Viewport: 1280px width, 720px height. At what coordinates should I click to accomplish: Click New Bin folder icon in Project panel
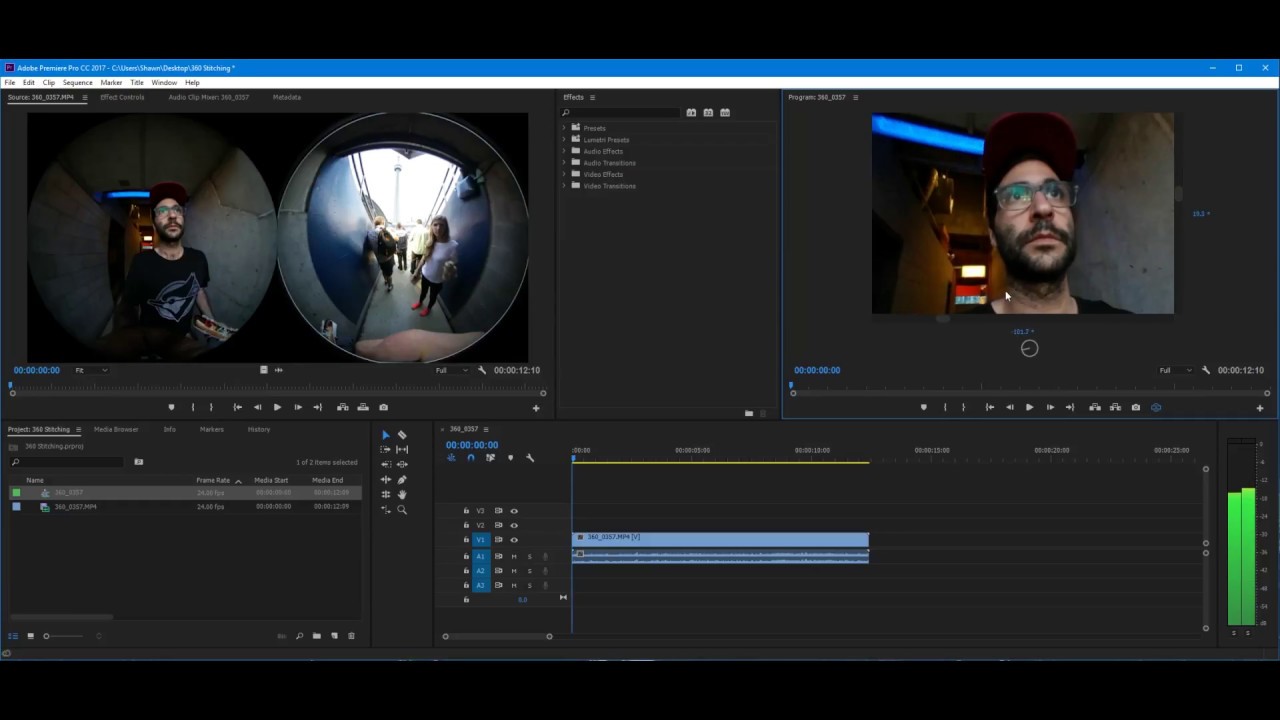317,636
